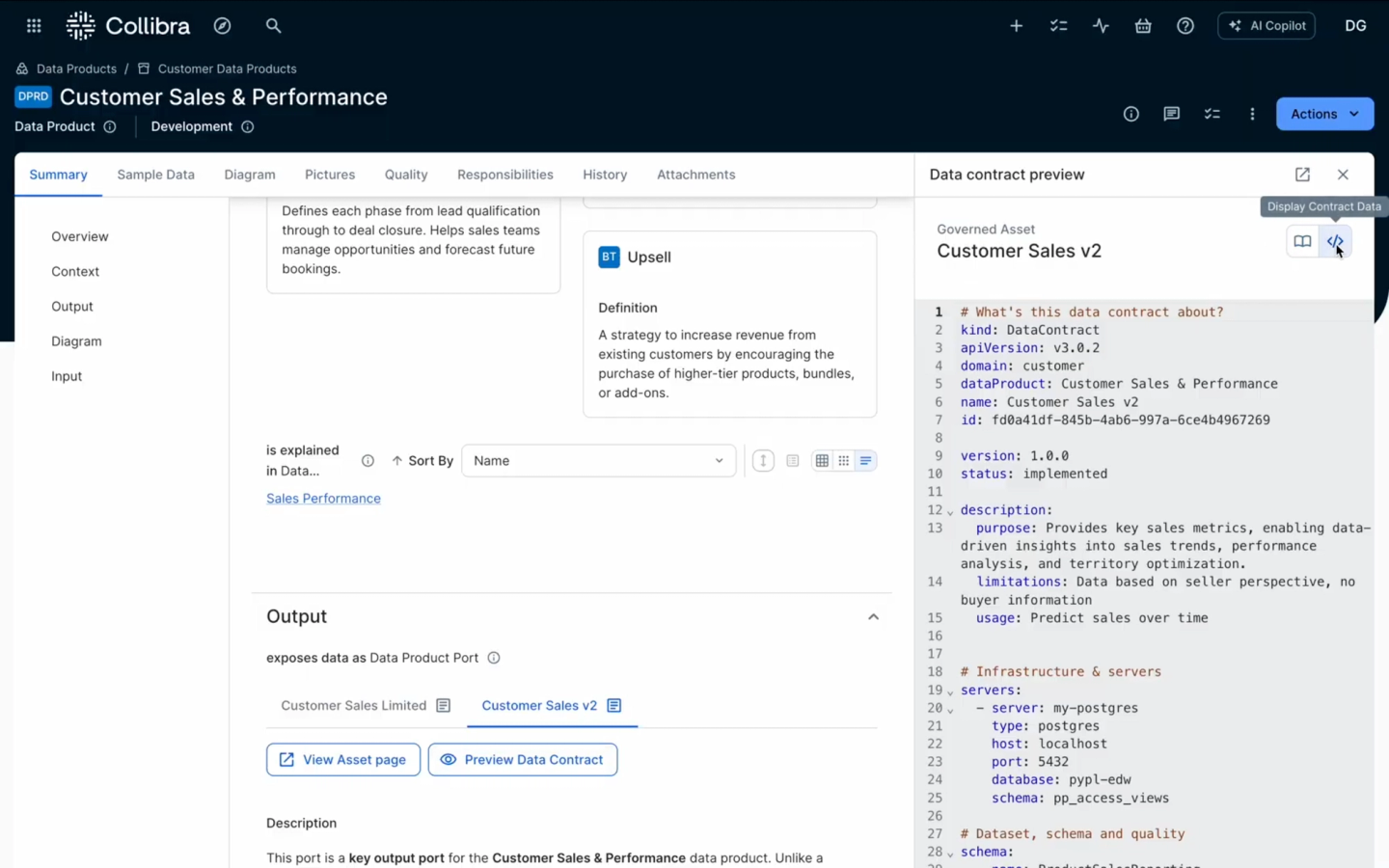Open the Sales Performance link

[x=323, y=498]
